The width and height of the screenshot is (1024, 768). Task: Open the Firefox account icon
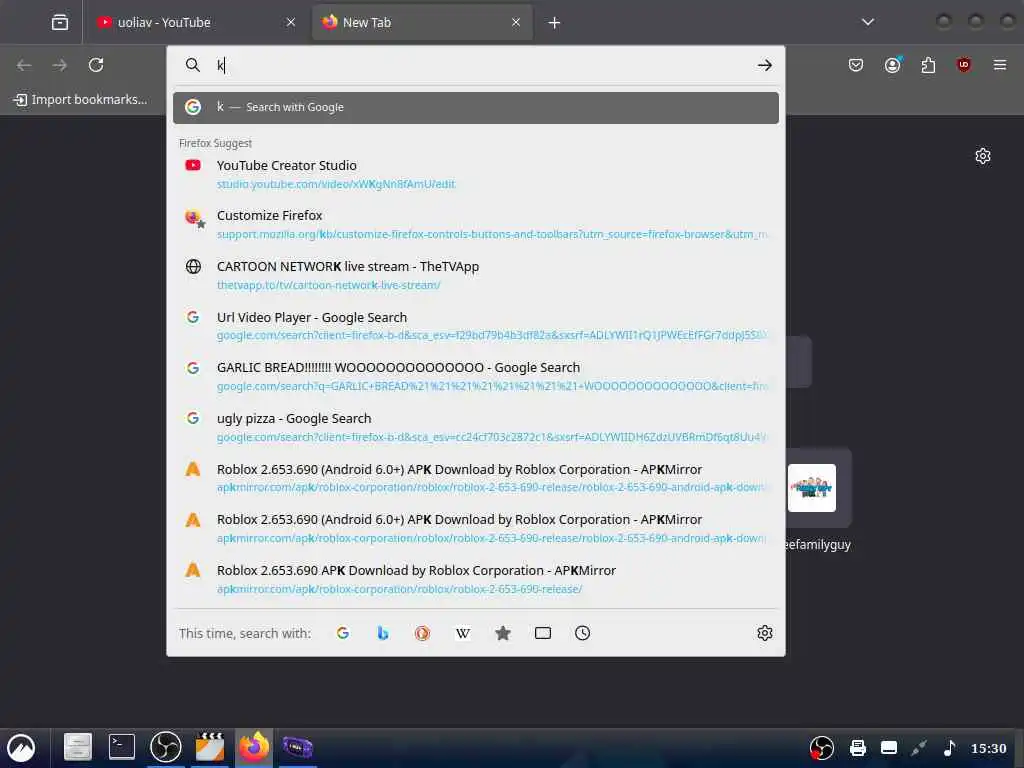click(x=893, y=65)
